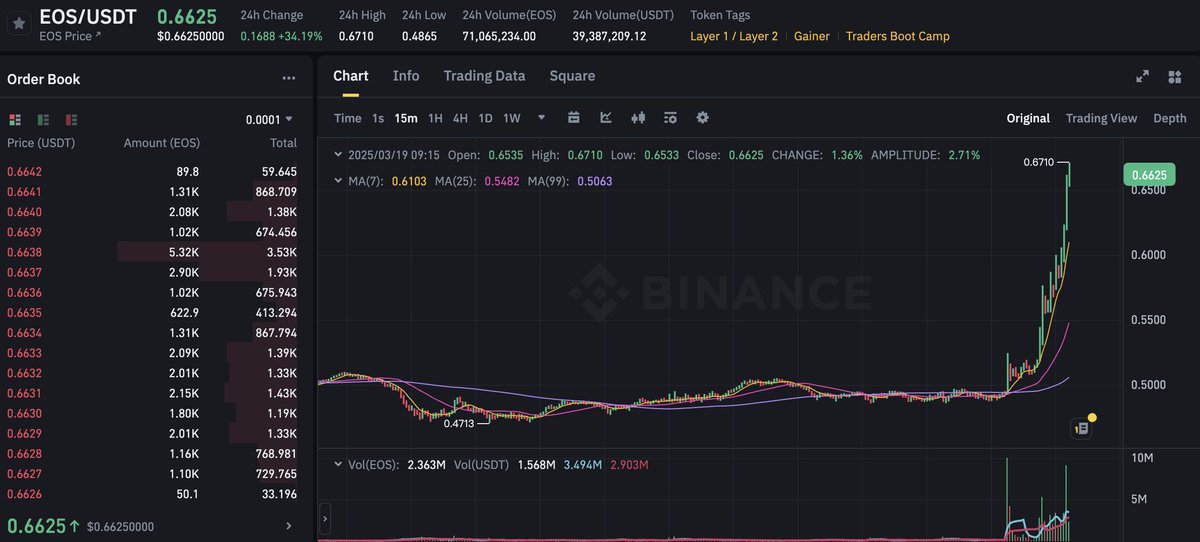Switch chart to Trading View
1200x542 pixels.
pos(1101,118)
